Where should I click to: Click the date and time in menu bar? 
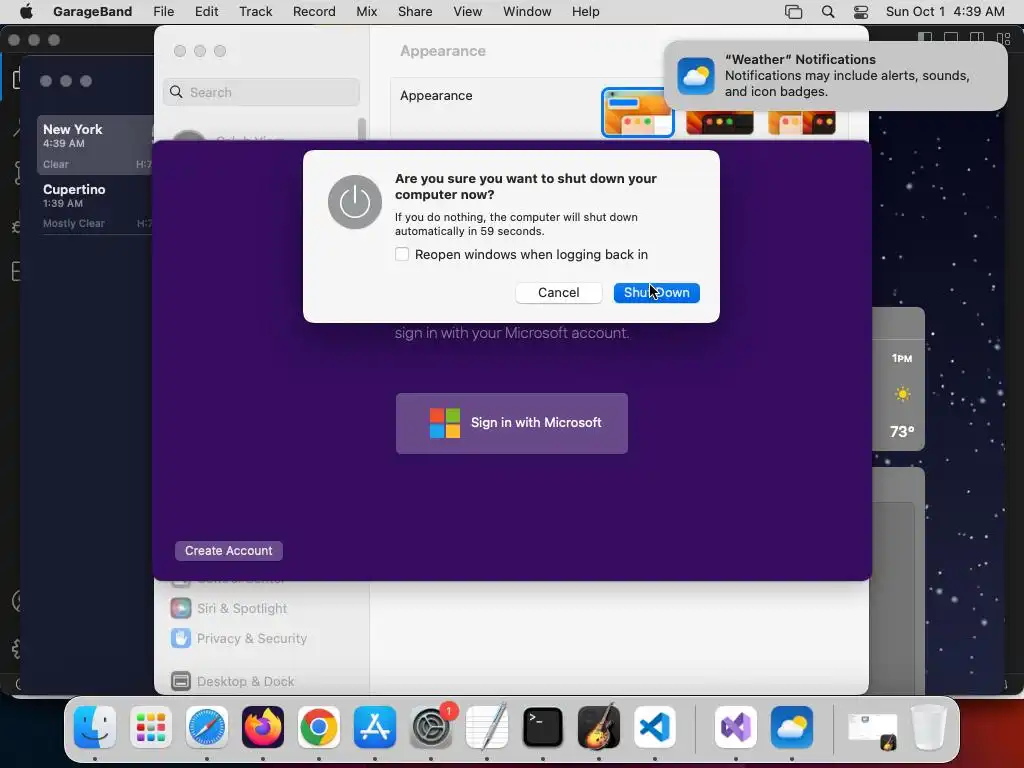945,11
